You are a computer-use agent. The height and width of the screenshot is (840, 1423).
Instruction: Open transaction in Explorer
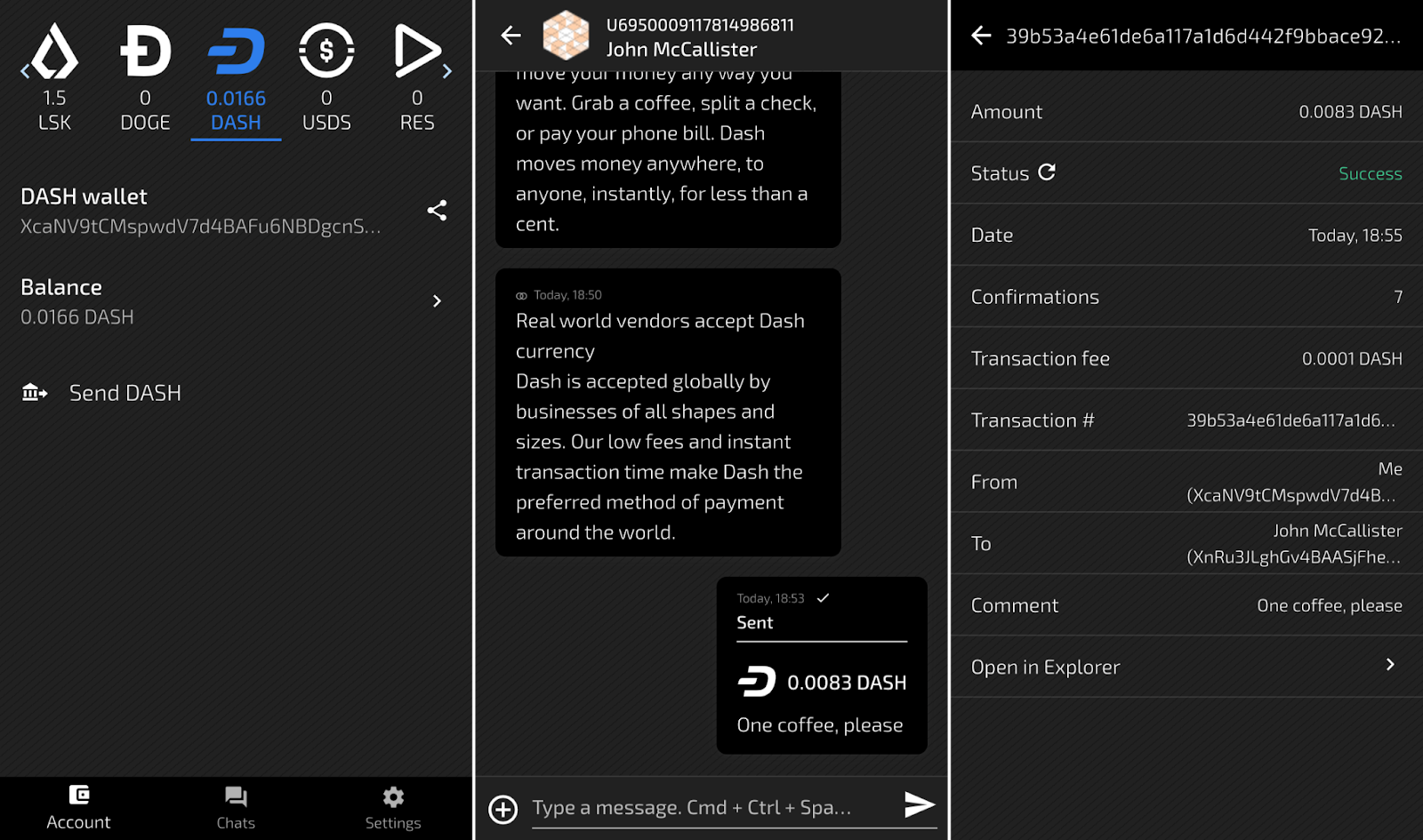click(x=1186, y=667)
